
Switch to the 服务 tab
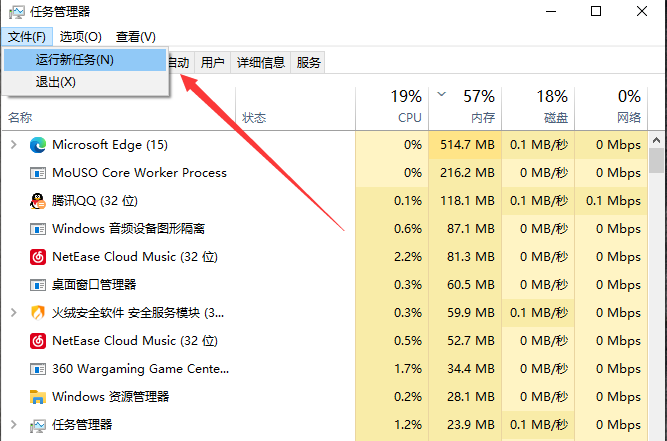click(x=308, y=63)
